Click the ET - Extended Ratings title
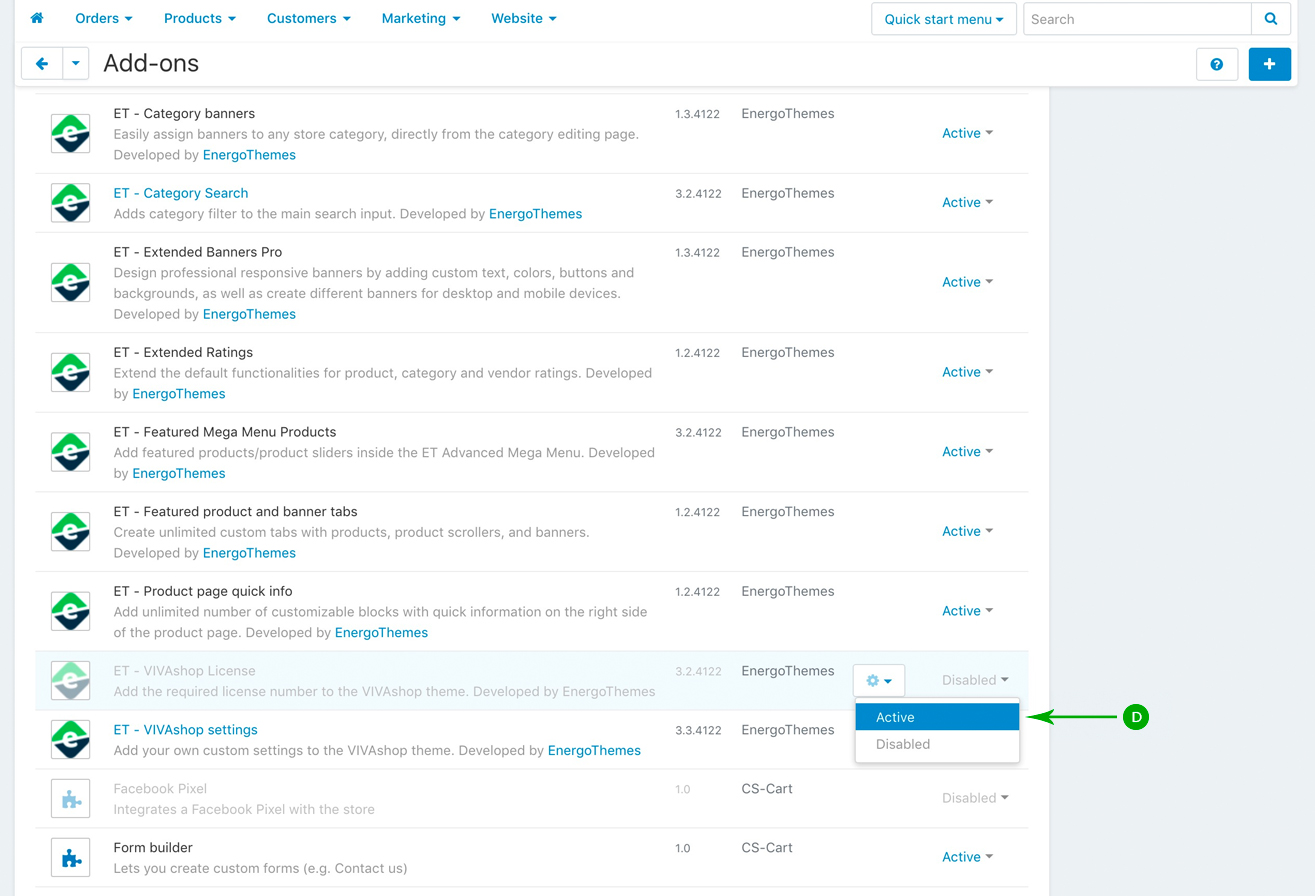 pos(183,352)
